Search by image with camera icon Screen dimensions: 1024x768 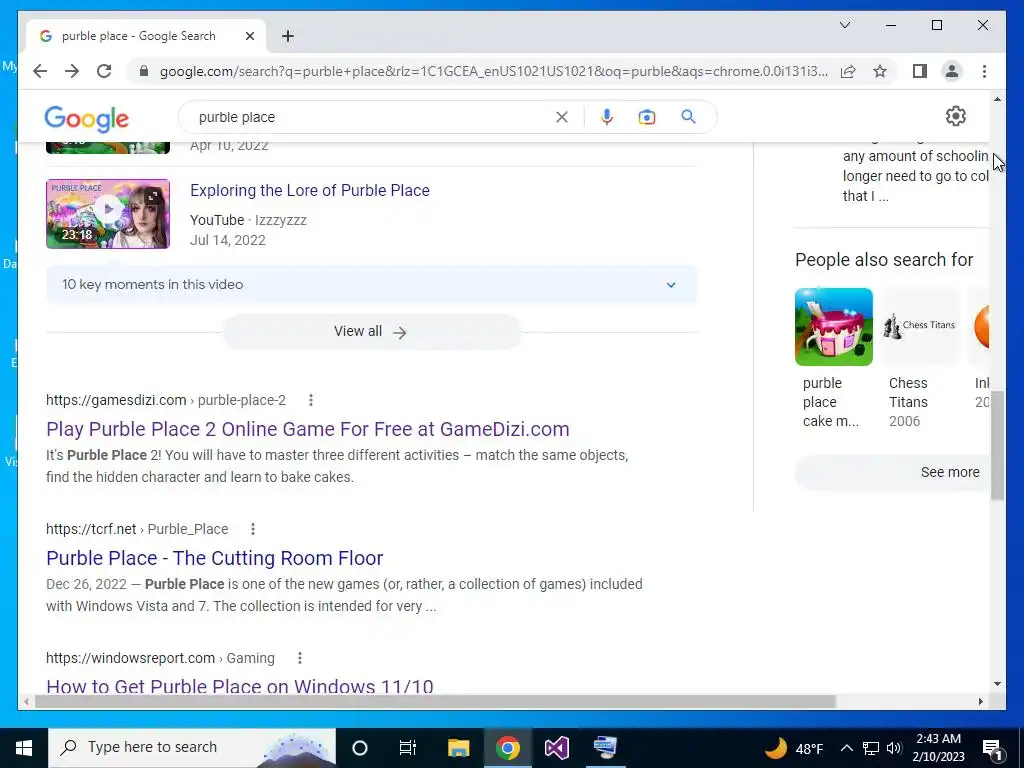tap(647, 117)
